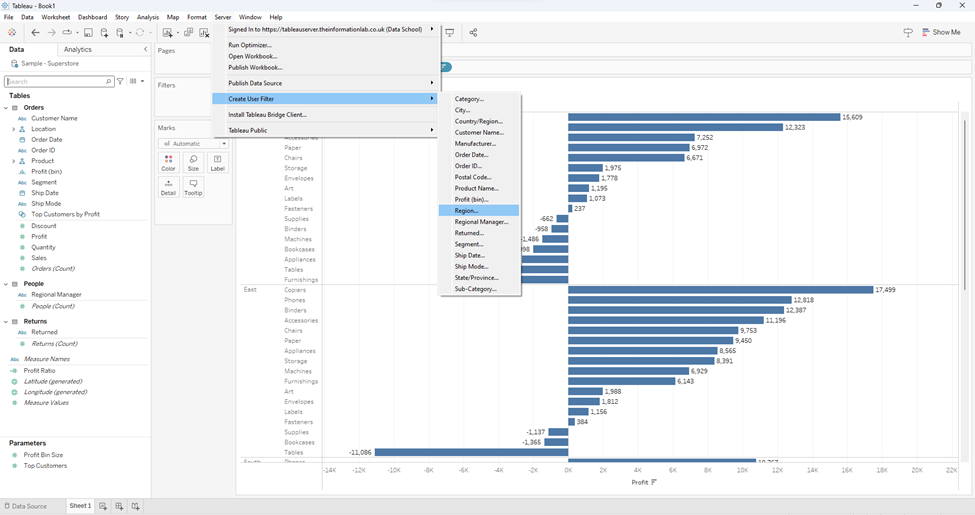Image resolution: width=975 pixels, height=515 pixels.
Task: Click the Top Customers by Profit set
Action: click(65, 214)
